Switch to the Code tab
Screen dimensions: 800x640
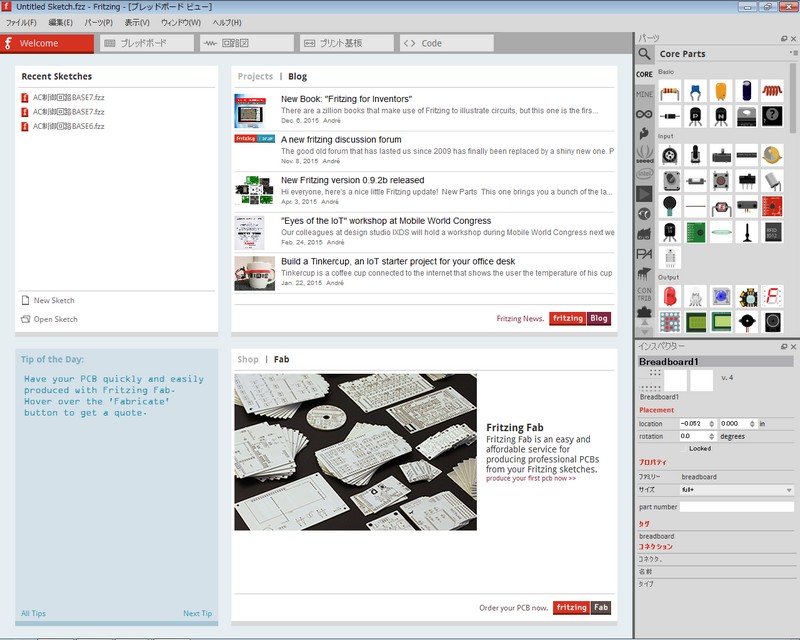coord(447,43)
